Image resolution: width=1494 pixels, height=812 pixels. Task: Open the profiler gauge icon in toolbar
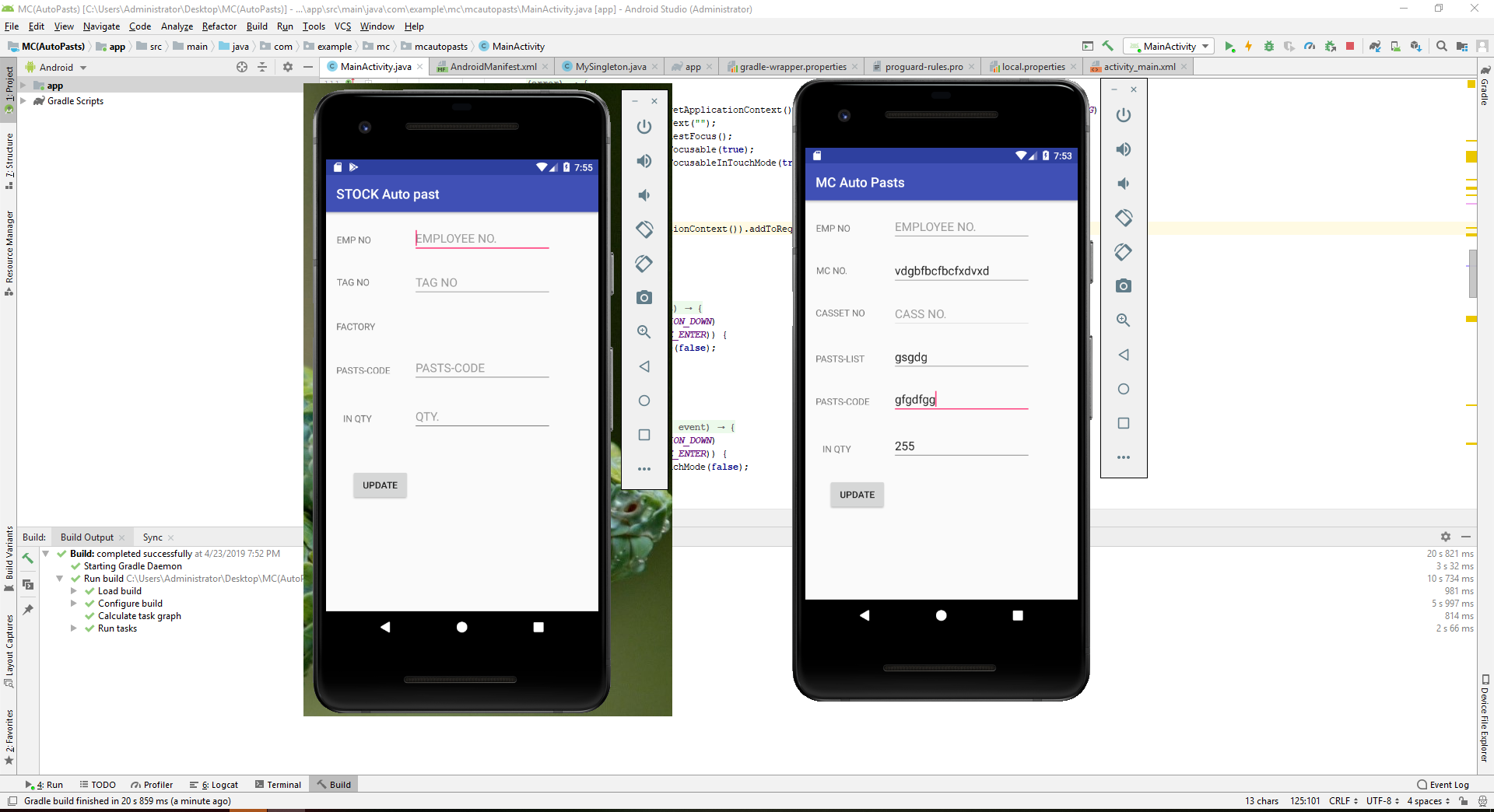[1310, 47]
